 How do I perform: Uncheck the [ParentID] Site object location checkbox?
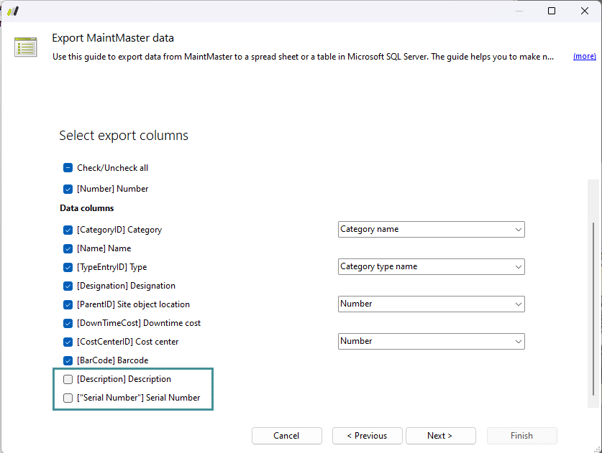click(x=68, y=304)
